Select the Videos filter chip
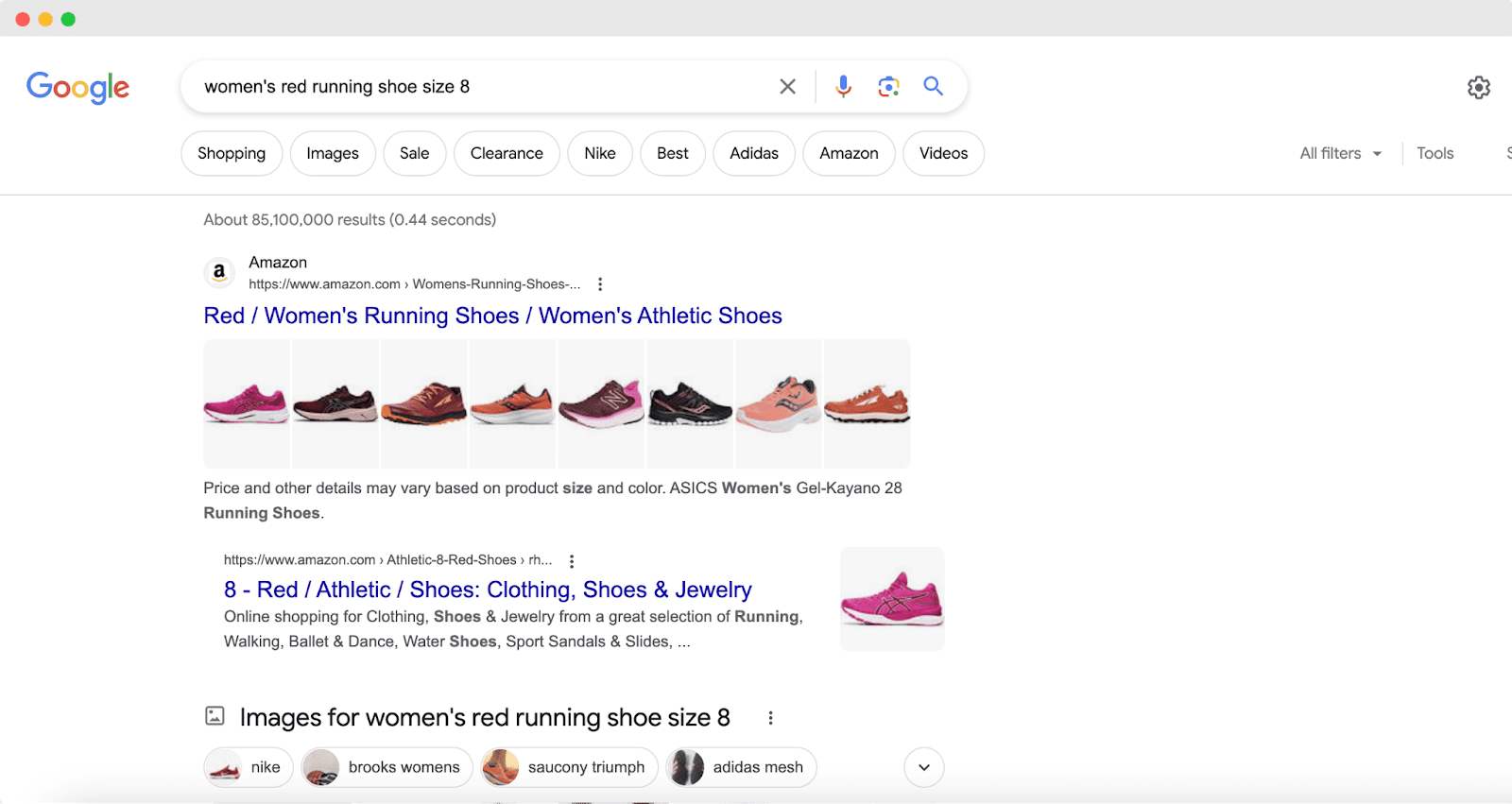The image size is (1512, 804). point(943,153)
